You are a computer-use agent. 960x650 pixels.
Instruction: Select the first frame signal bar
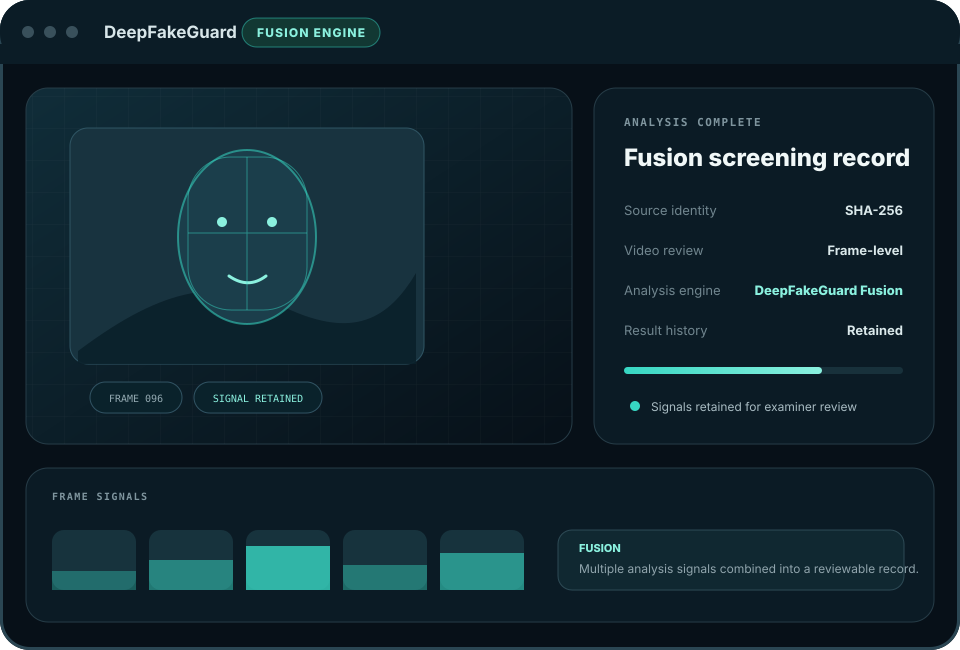[x=94, y=560]
